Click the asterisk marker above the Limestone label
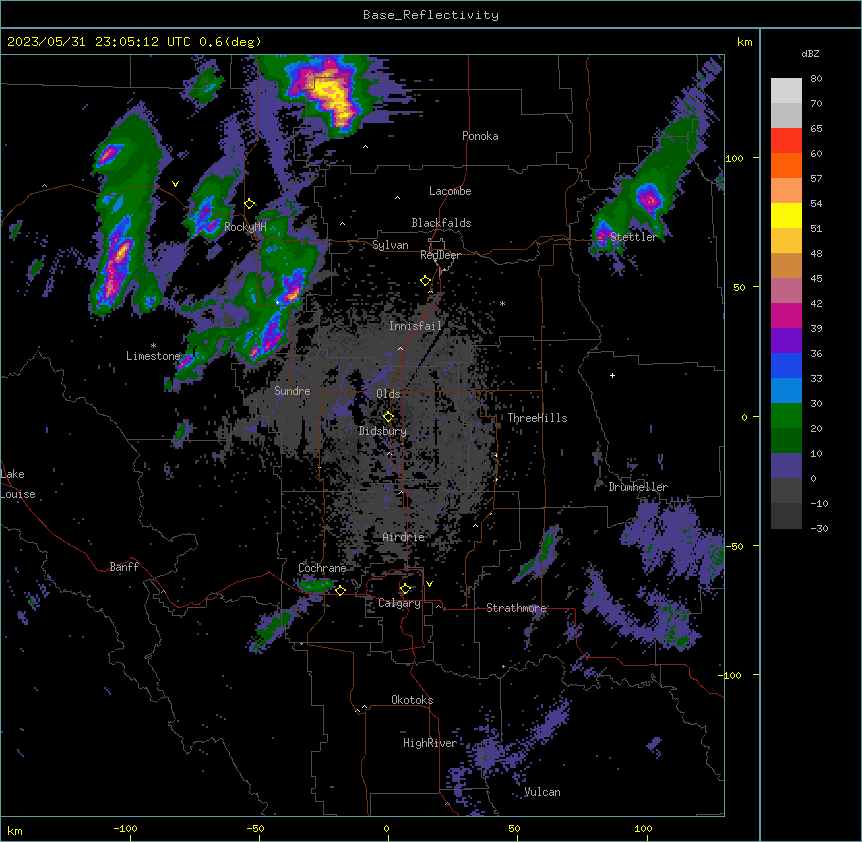The width and height of the screenshot is (862, 842). click(153, 346)
